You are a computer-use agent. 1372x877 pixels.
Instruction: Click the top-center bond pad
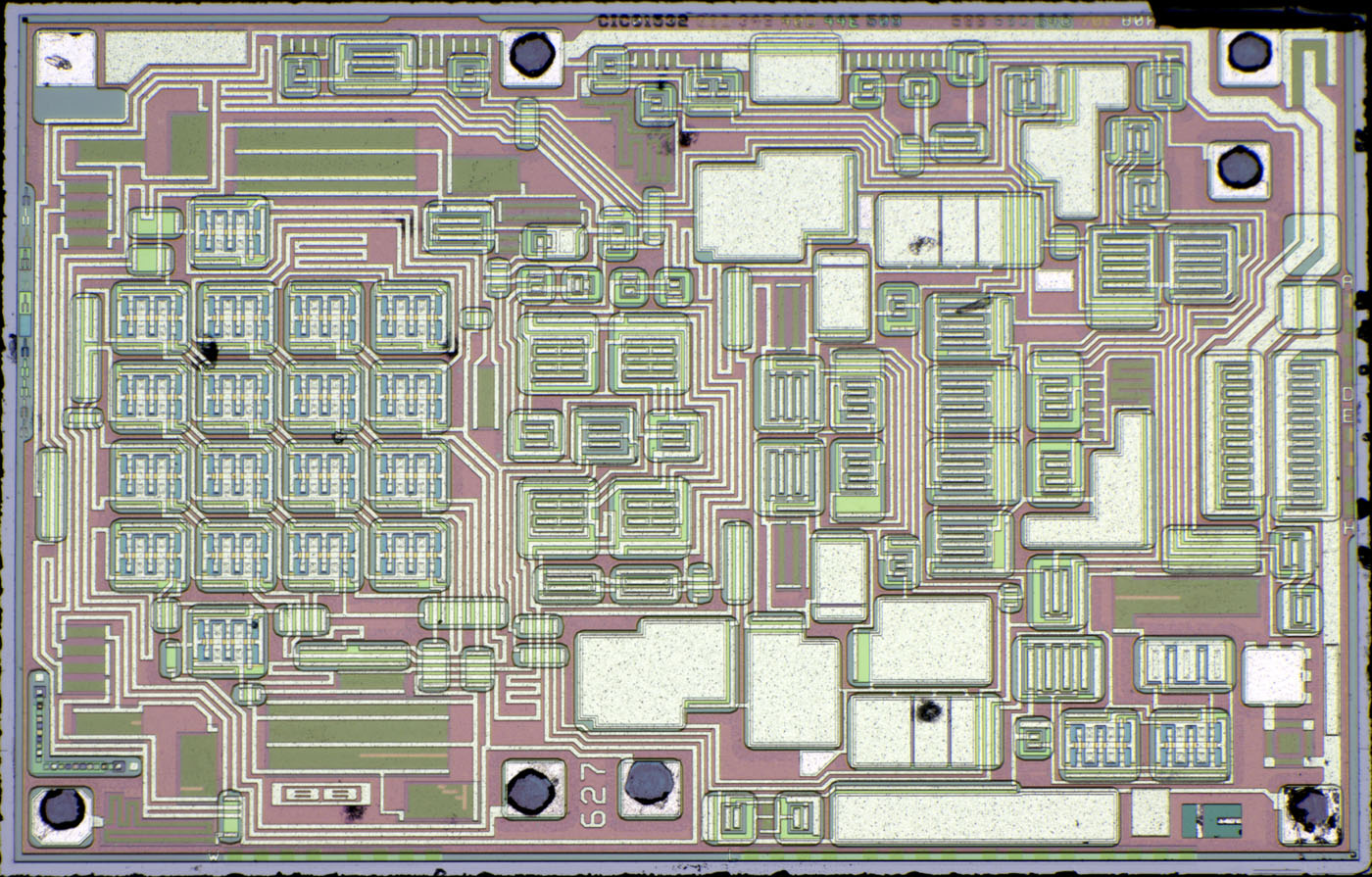[532, 55]
